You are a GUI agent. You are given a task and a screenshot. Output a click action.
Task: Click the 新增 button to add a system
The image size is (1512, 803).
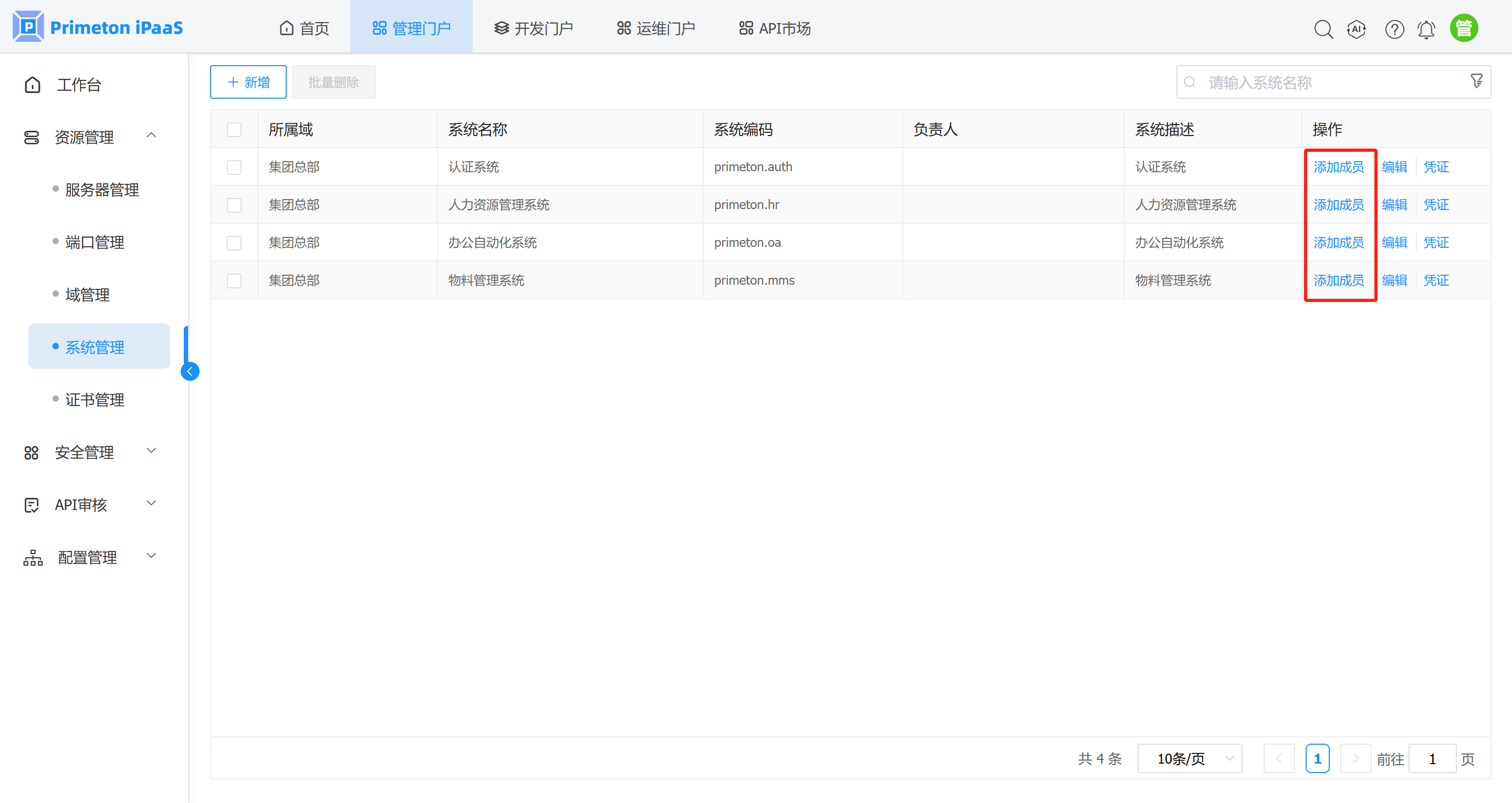pos(248,81)
